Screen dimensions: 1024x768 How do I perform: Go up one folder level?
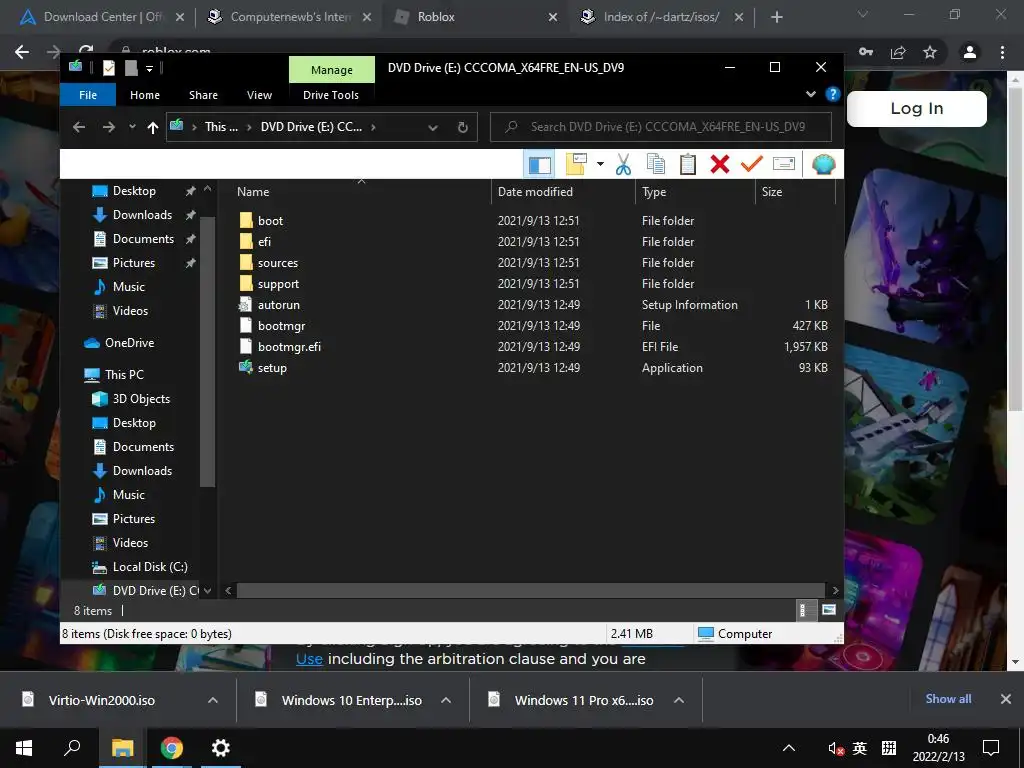(153, 127)
